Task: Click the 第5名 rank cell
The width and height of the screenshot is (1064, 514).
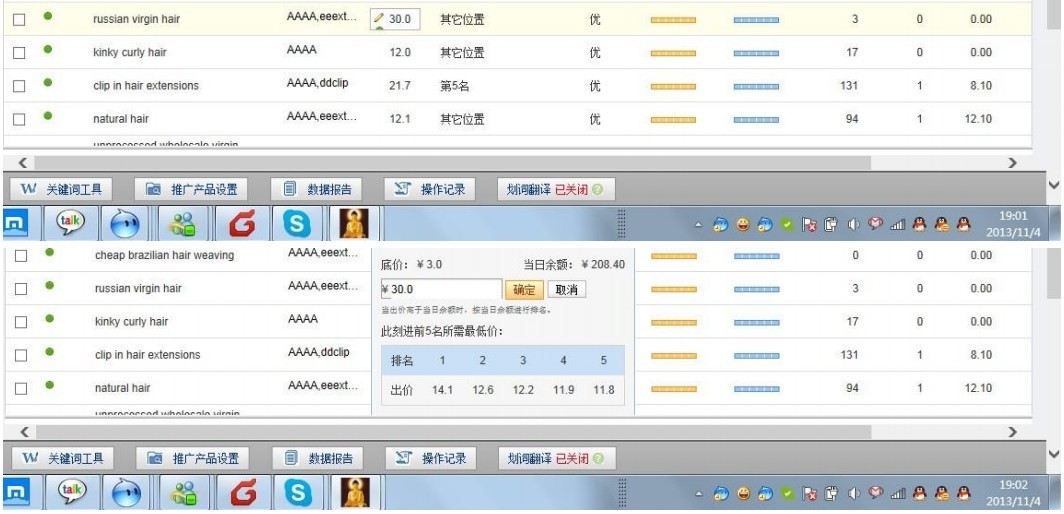Action: (455, 86)
